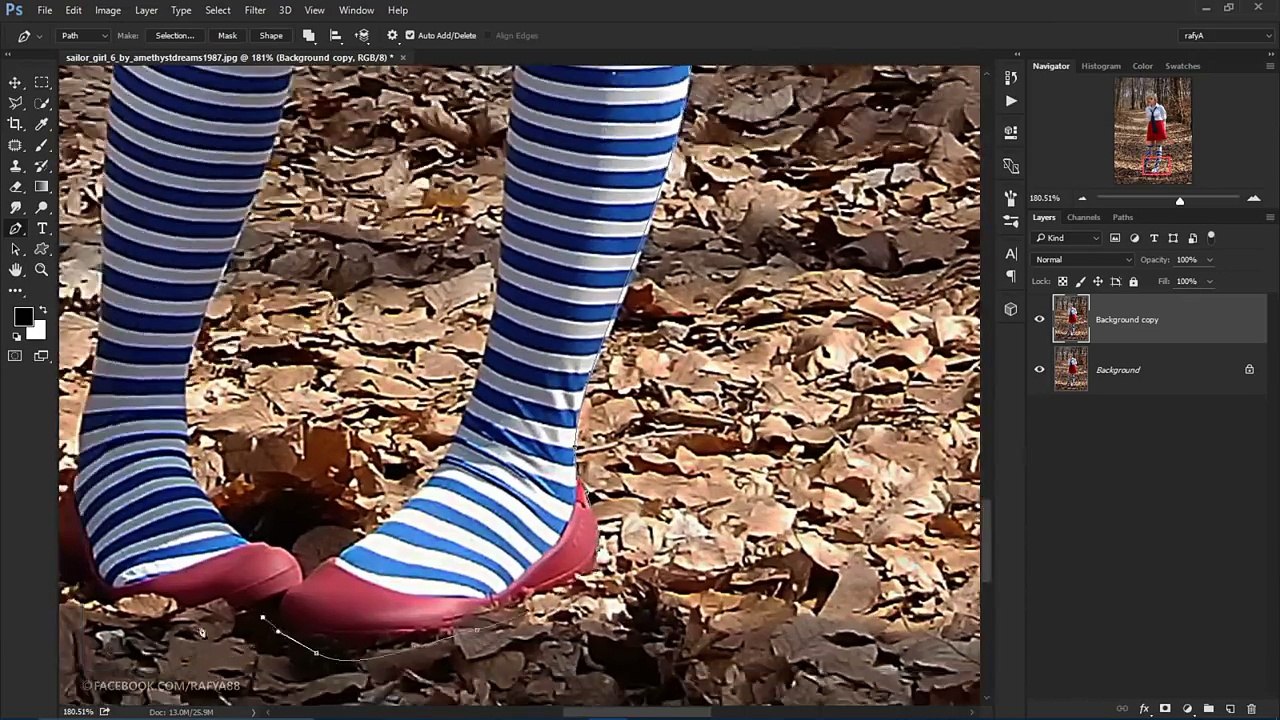Select the Hand tool

pos(16,270)
